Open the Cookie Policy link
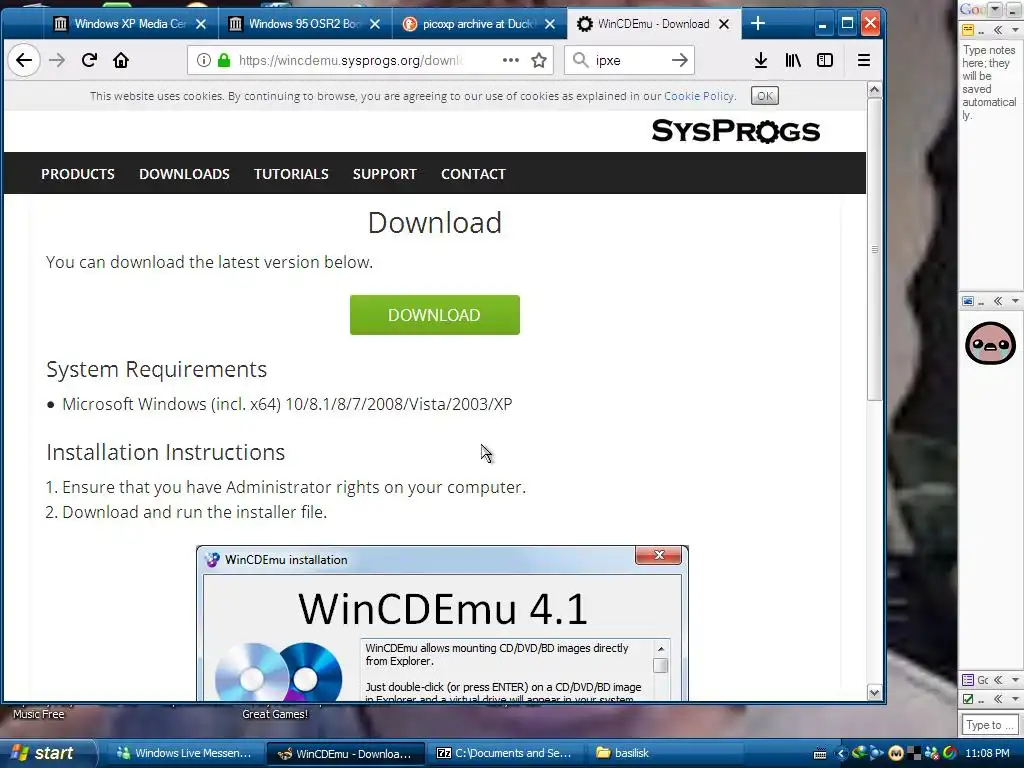This screenshot has width=1024, height=768. tap(699, 96)
